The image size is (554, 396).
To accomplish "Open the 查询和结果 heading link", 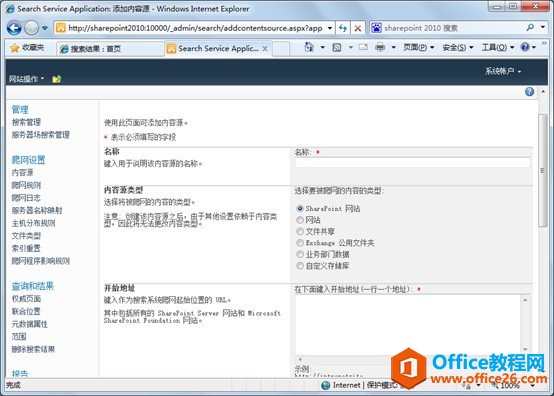I will pos(33,286).
